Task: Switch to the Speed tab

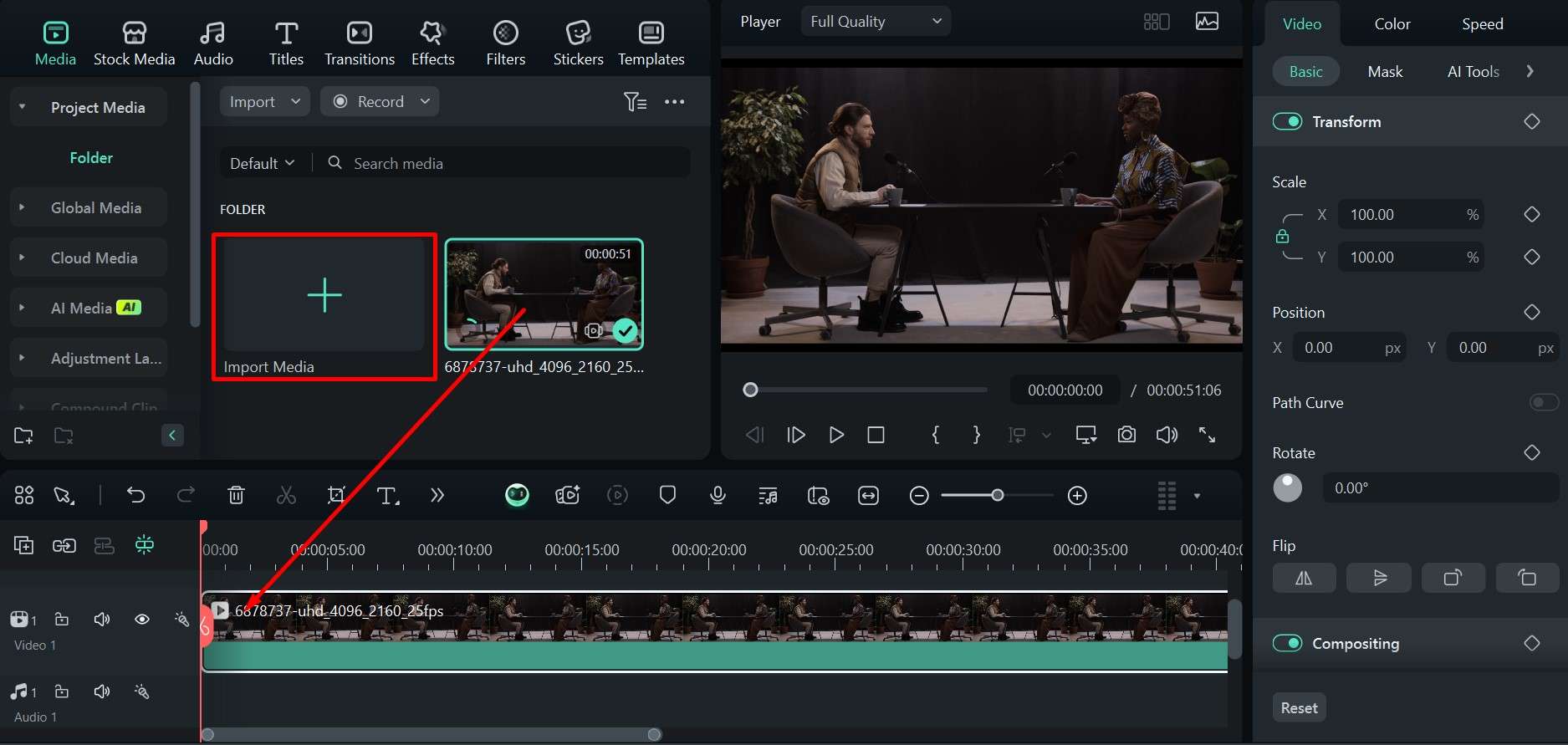Action: click(1483, 23)
